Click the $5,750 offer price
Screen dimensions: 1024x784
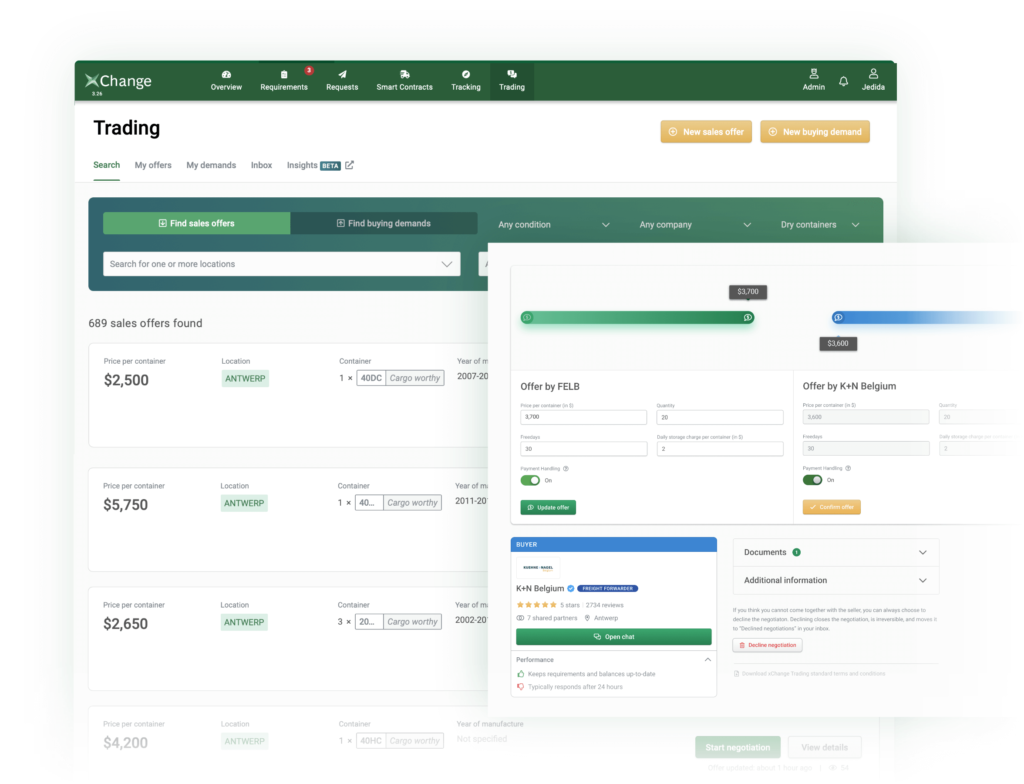[125, 504]
